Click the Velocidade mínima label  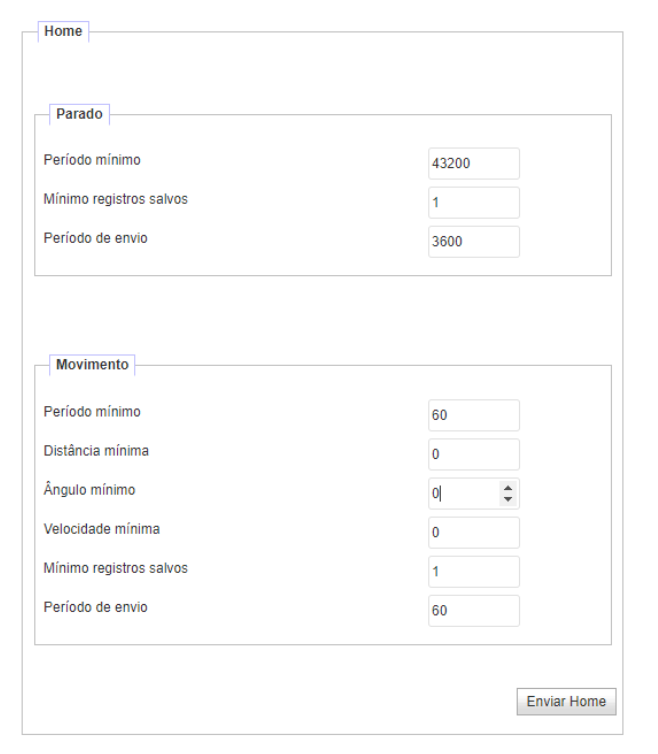point(101,529)
